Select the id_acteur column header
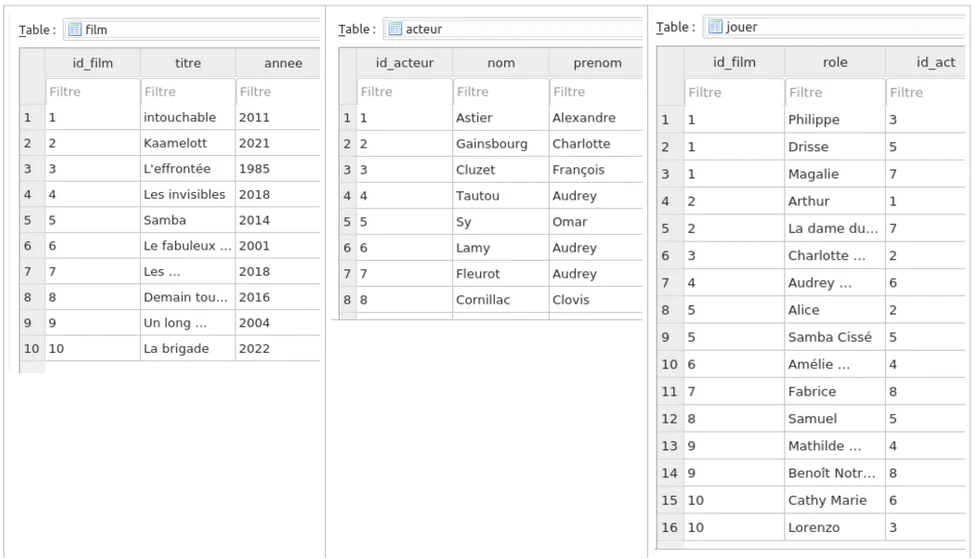Image resolution: width=976 pixels, height=559 pixels. pos(404,63)
